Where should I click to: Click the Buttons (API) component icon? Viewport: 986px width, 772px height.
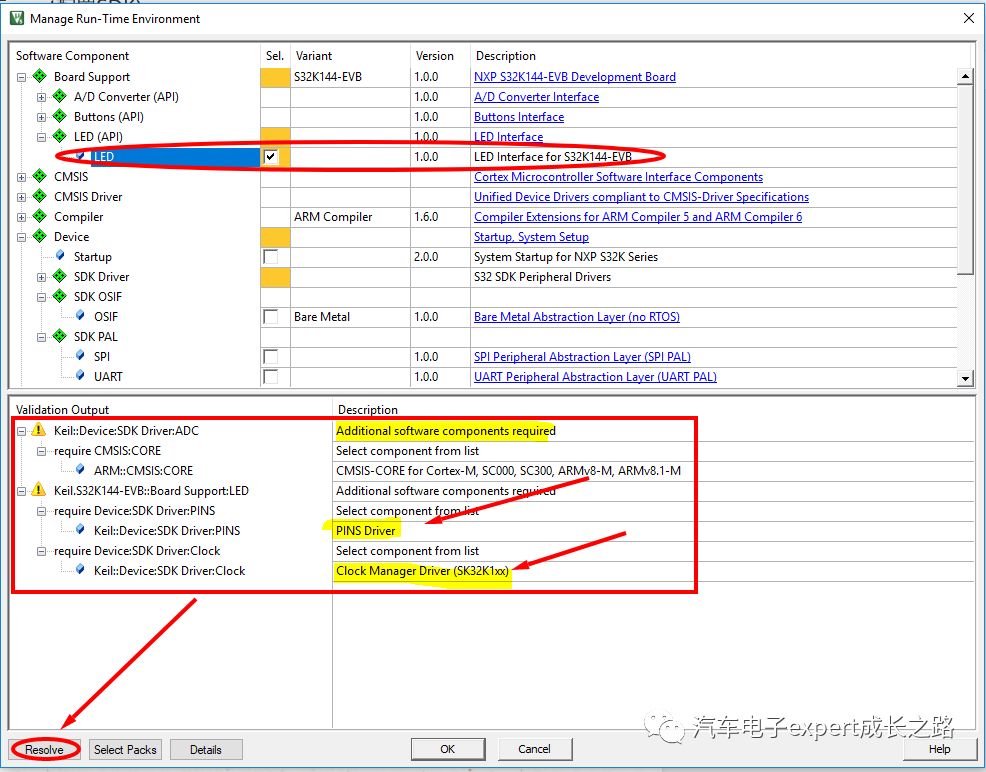tap(60, 116)
